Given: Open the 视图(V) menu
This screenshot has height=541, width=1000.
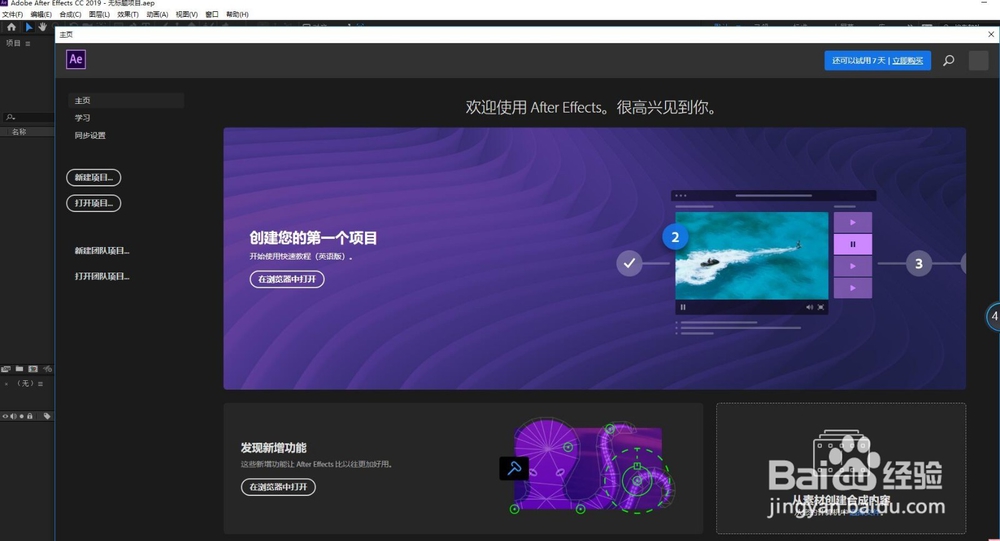Looking at the screenshot, I should click(186, 14).
